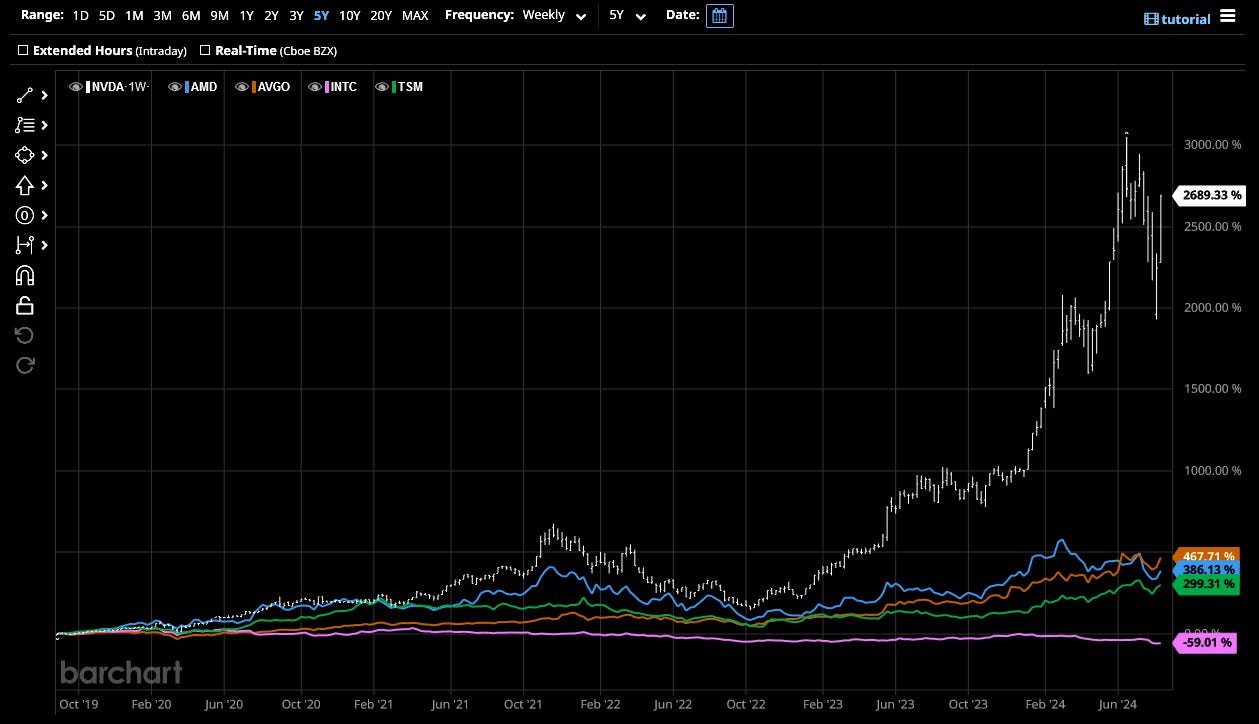Open the tutorial link

tap(1185, 19)
